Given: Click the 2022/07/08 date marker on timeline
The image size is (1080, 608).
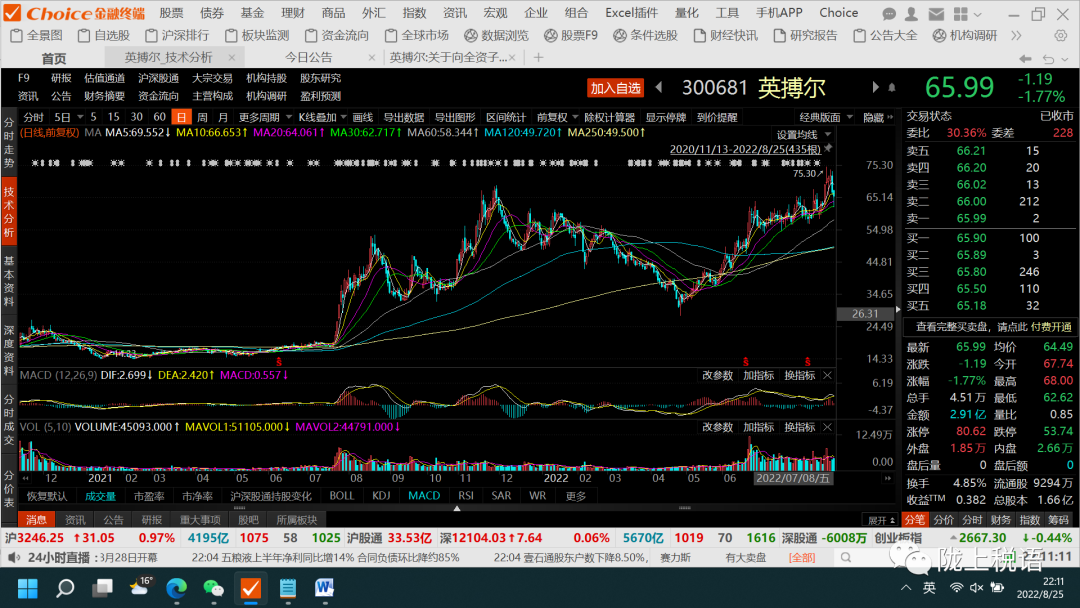Looking at the screenshot, I should [792, 478].
